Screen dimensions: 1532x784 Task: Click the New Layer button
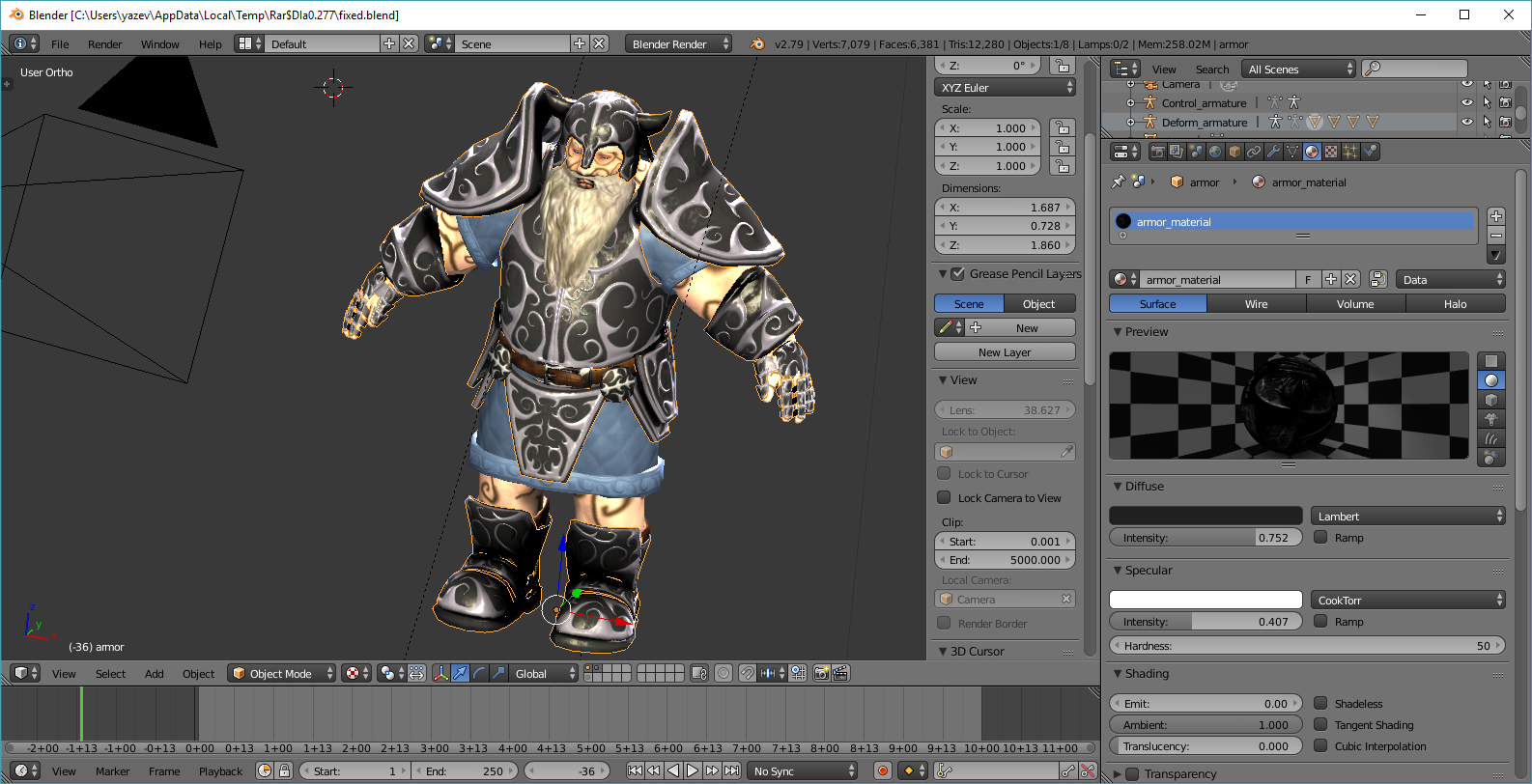1005,352
